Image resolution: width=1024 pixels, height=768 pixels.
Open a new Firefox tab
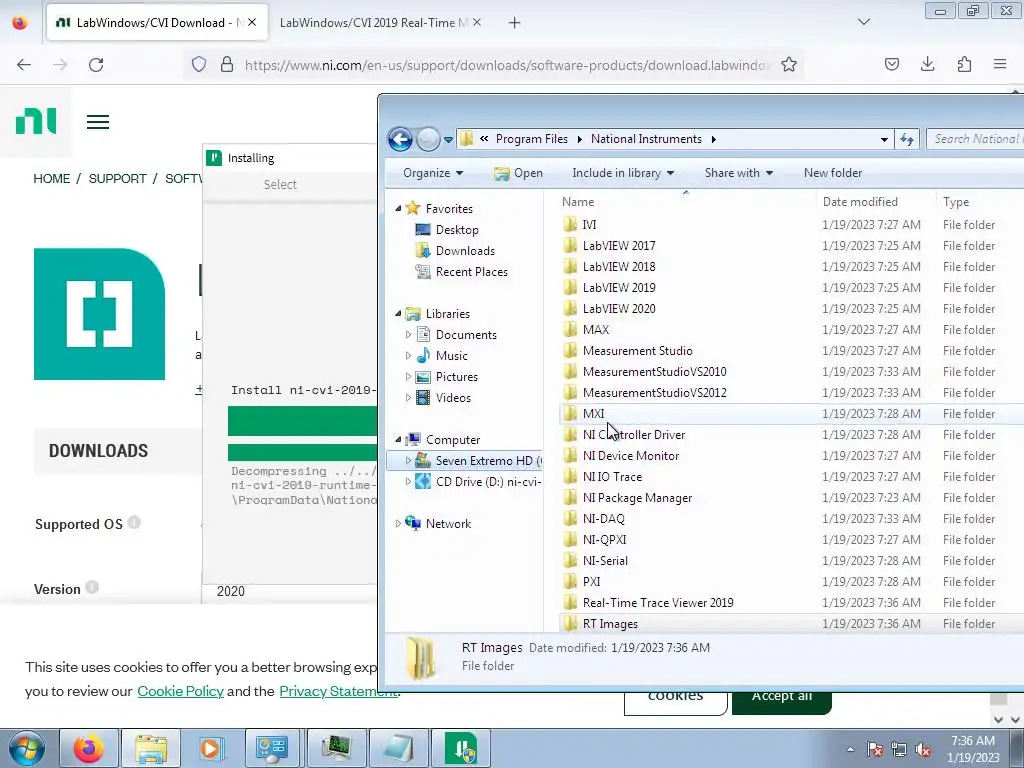coord(515,23)
